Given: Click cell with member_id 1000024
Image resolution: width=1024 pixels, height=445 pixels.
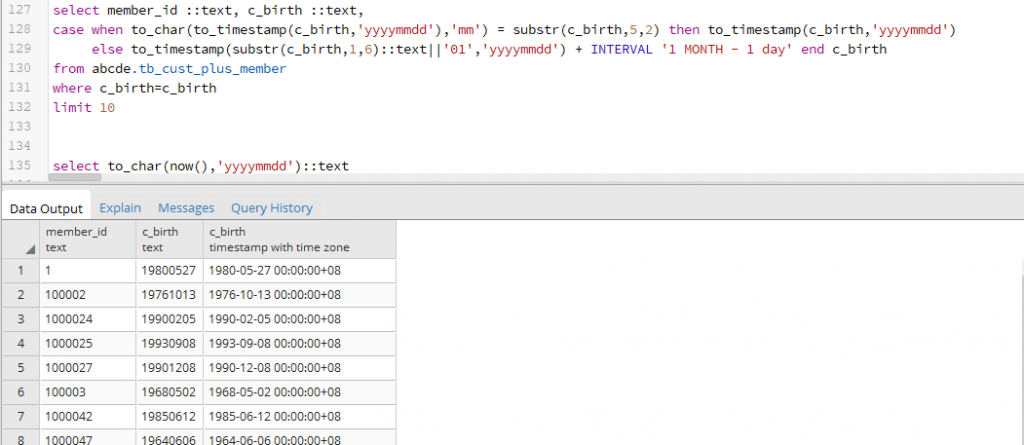Looking at the screenshot, I should point(88,319).
